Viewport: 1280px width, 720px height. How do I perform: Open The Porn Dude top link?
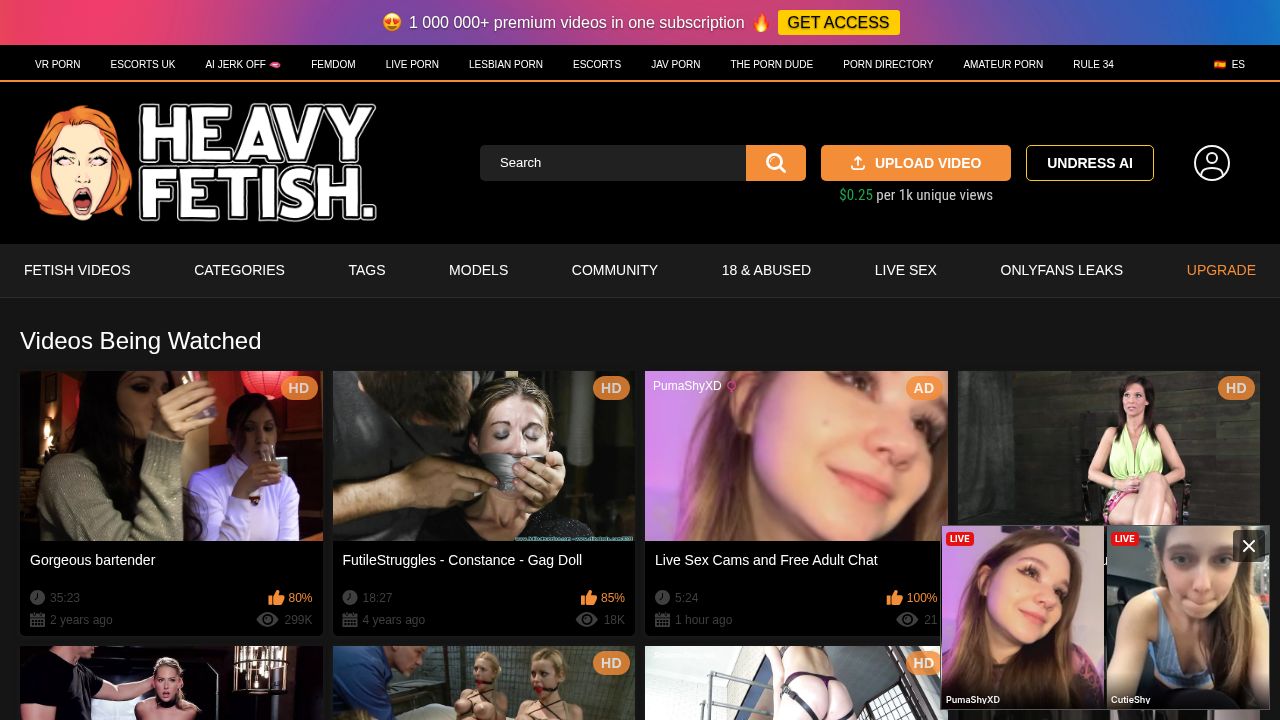pyautogui.click(x=771, y=64)
